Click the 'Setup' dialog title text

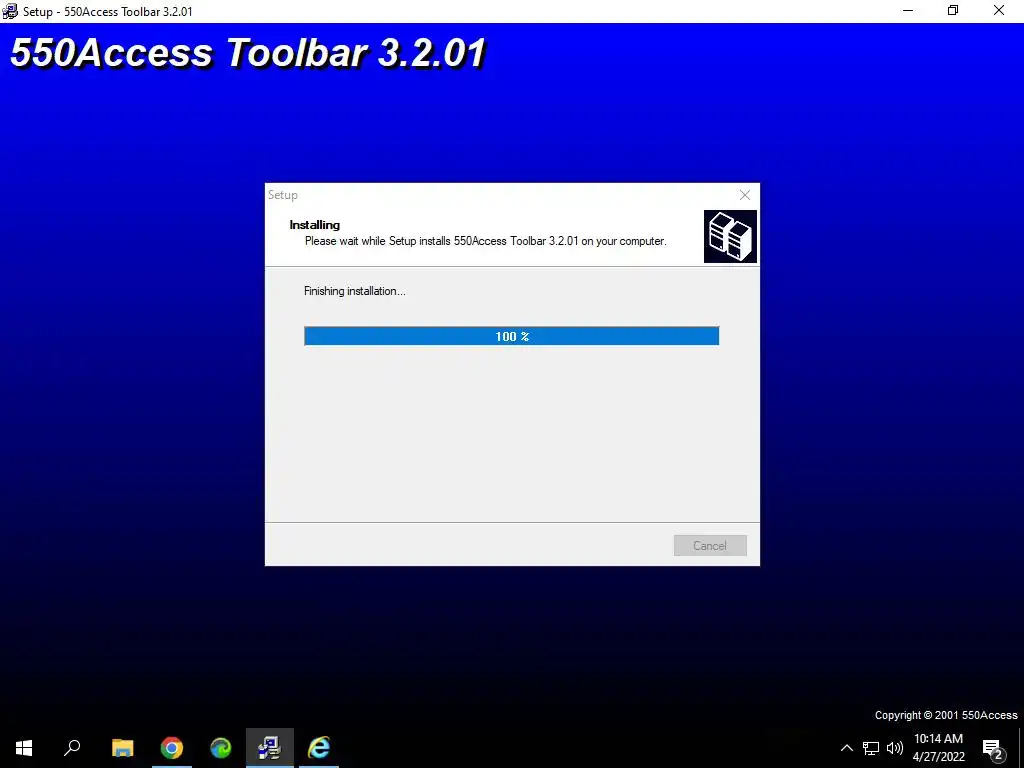pos(283,195)
